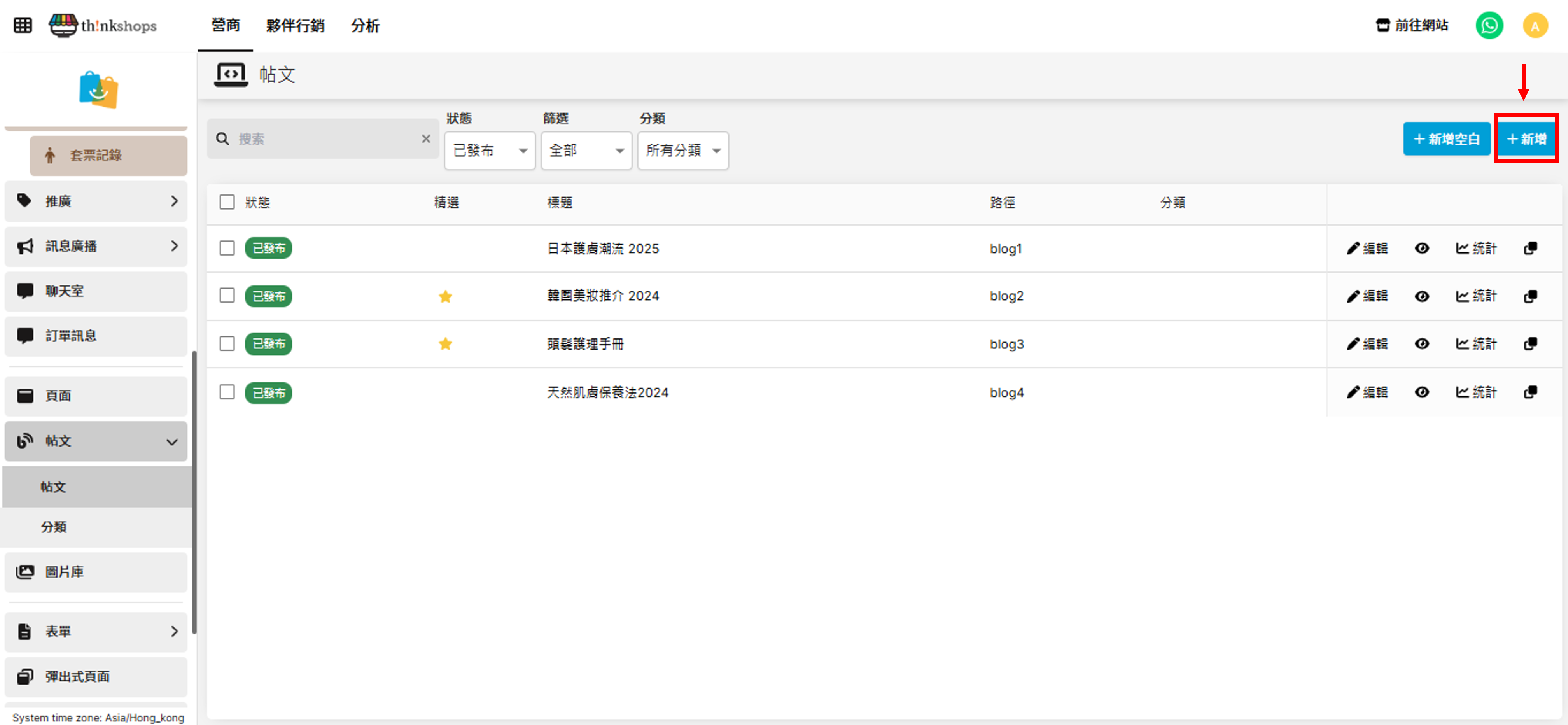
Task: Duplicate the blog1 post via copy icon
Action: click(x=1530, y=249)
